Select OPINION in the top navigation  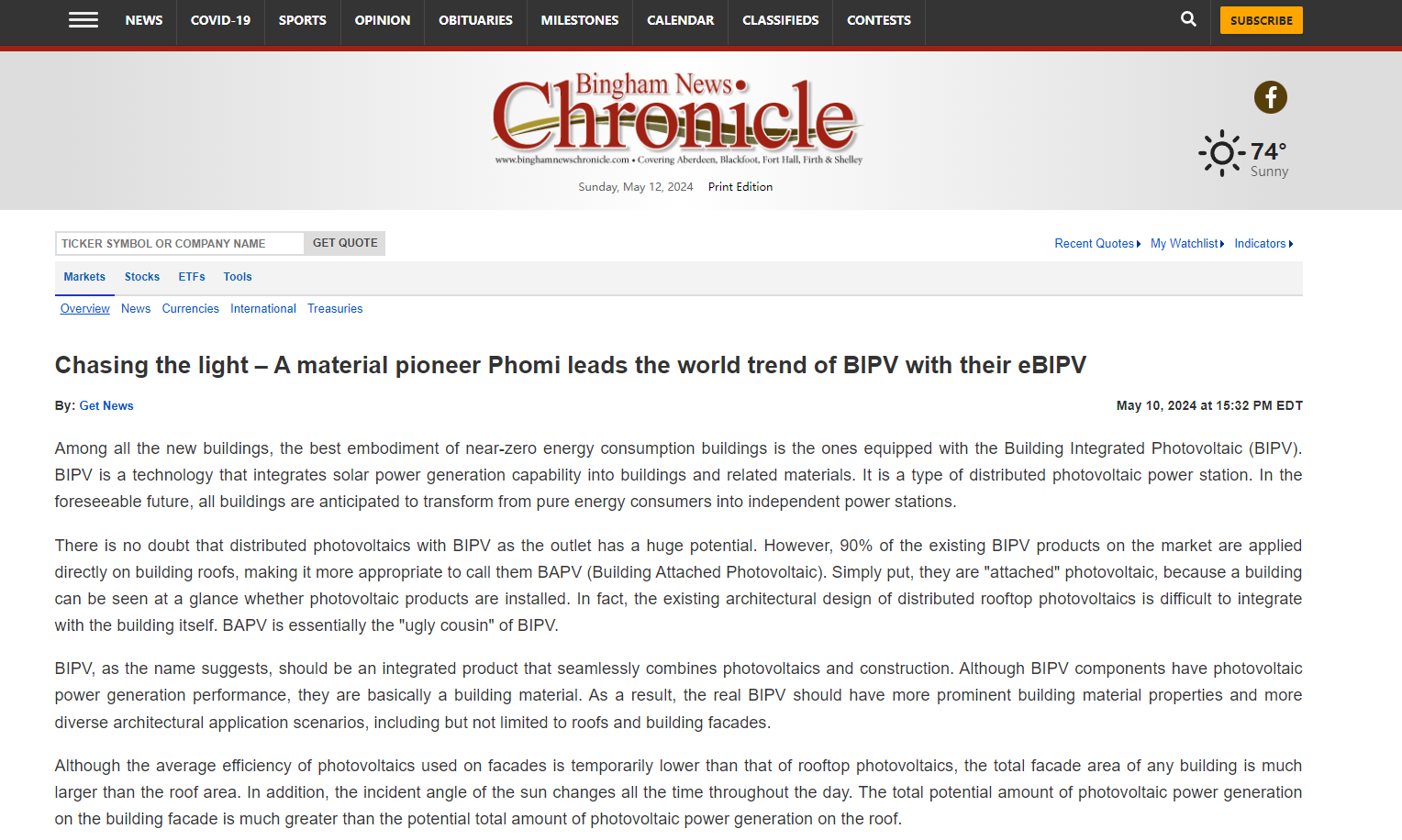383,20
